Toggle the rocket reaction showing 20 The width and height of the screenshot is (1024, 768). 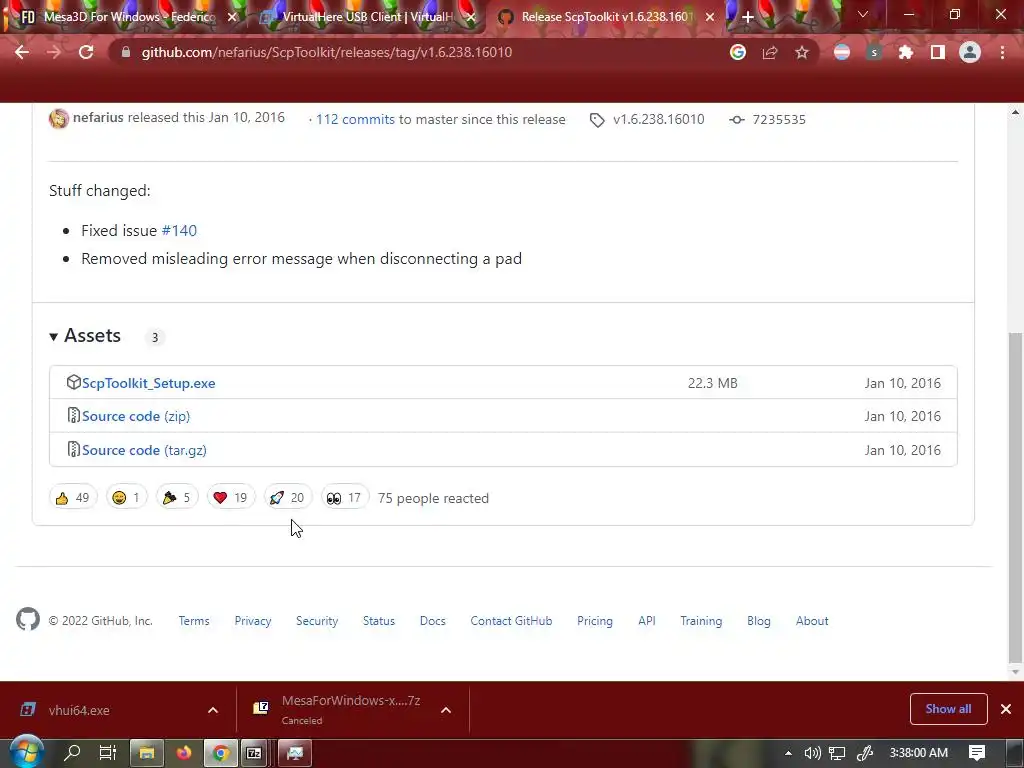point(287,498)
